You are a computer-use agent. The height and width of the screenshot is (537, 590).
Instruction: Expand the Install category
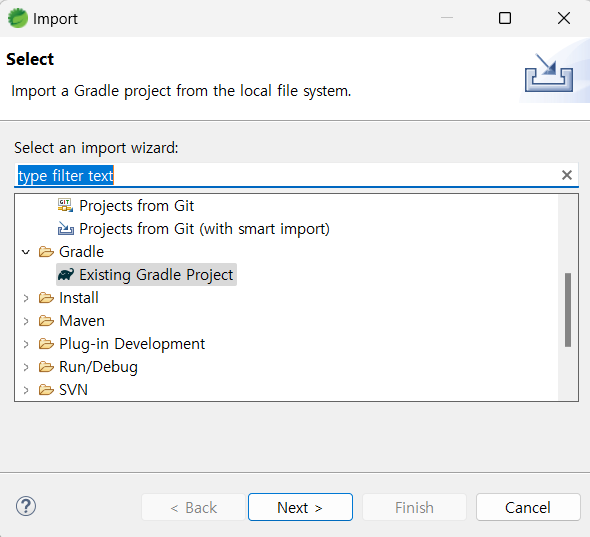[26, 298]
